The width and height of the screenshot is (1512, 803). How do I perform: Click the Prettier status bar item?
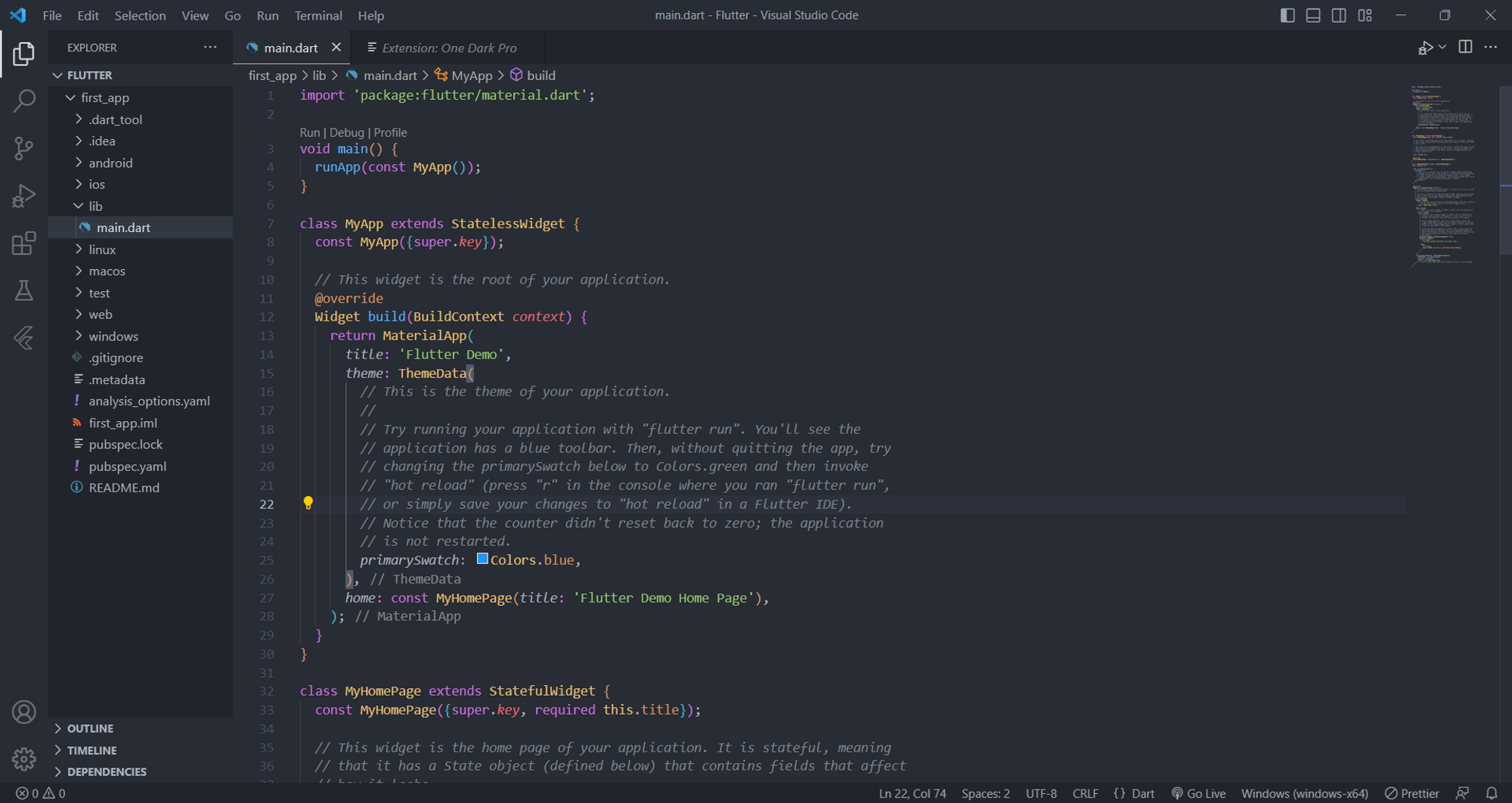coord(1411,793)
